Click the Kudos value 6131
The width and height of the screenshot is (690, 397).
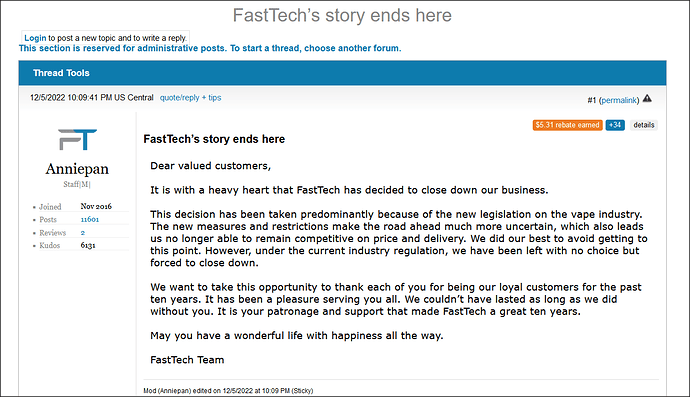coord(88,245)
